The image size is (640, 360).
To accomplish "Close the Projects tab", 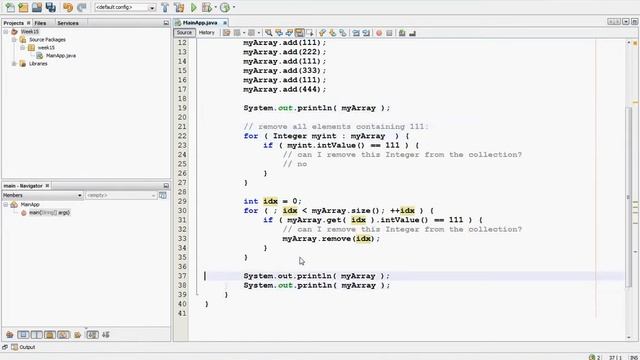I will 29,23.
